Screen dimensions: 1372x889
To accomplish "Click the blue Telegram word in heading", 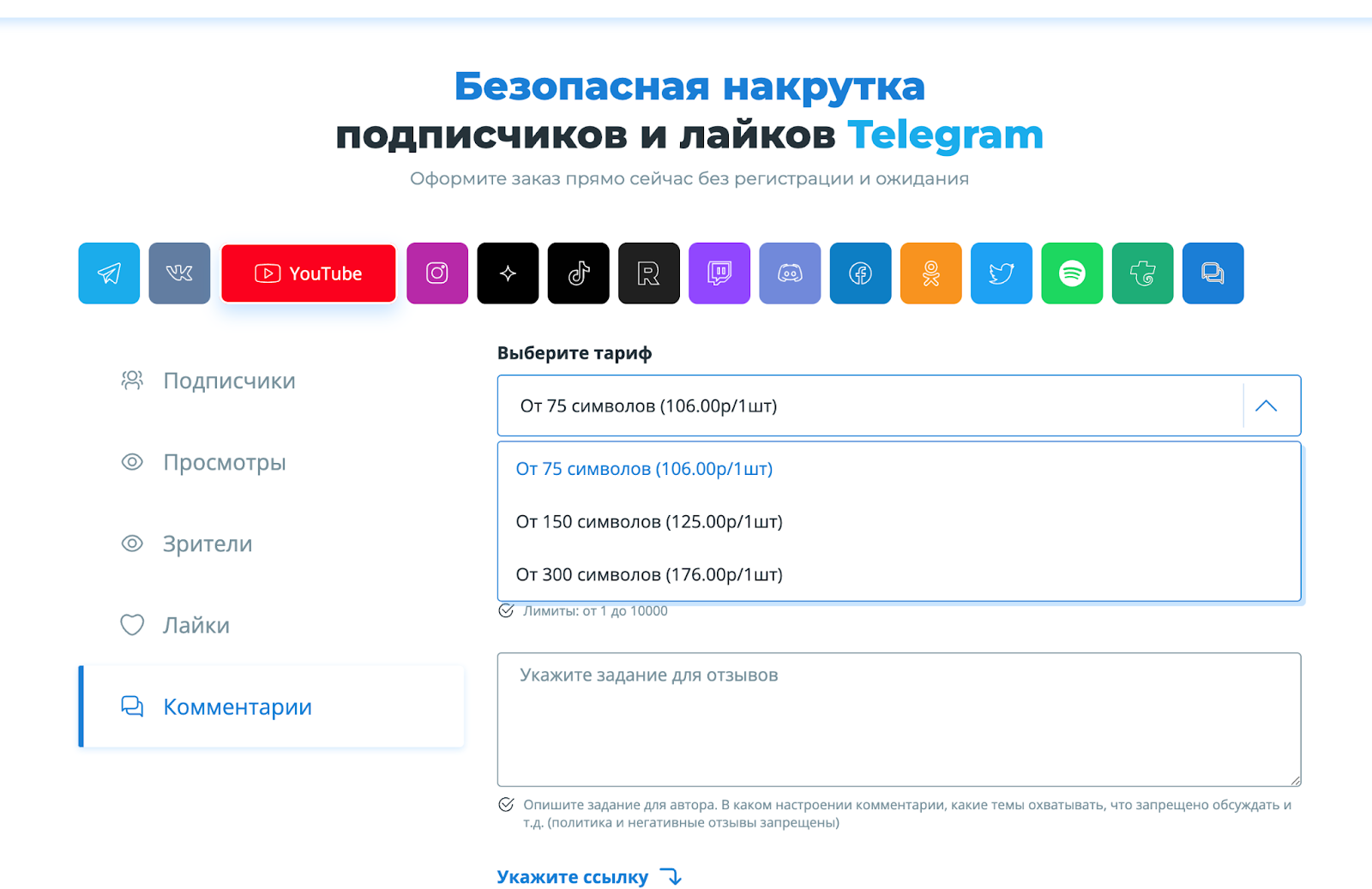I will (x=945, y=135).
